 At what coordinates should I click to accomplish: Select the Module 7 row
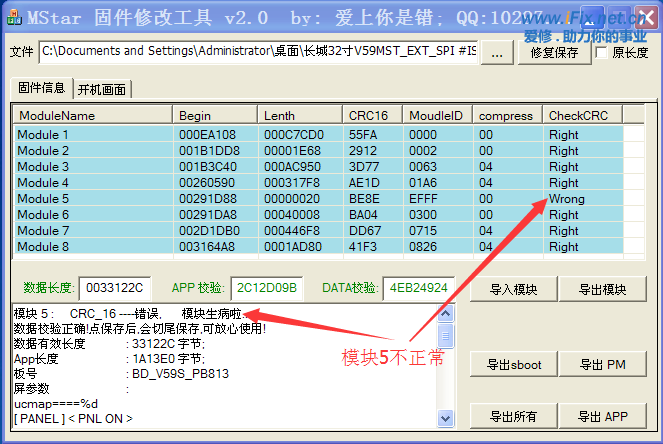click(x=319, y=231)
